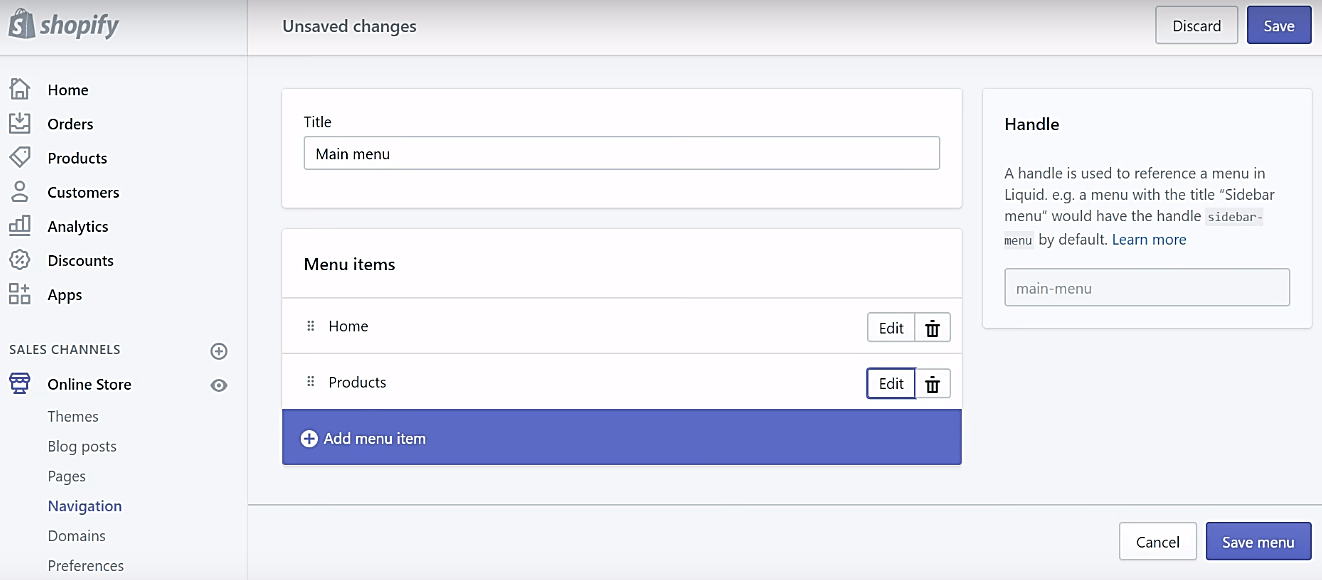Select the Navigation sidebar entry
The height and width of the screenshot is (580, 1322).
85,506
